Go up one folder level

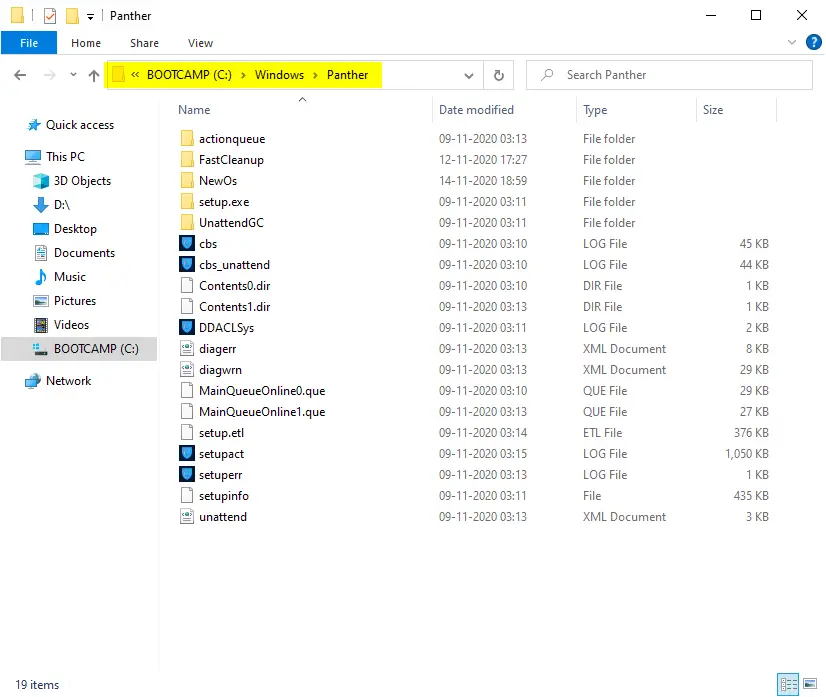94,75
